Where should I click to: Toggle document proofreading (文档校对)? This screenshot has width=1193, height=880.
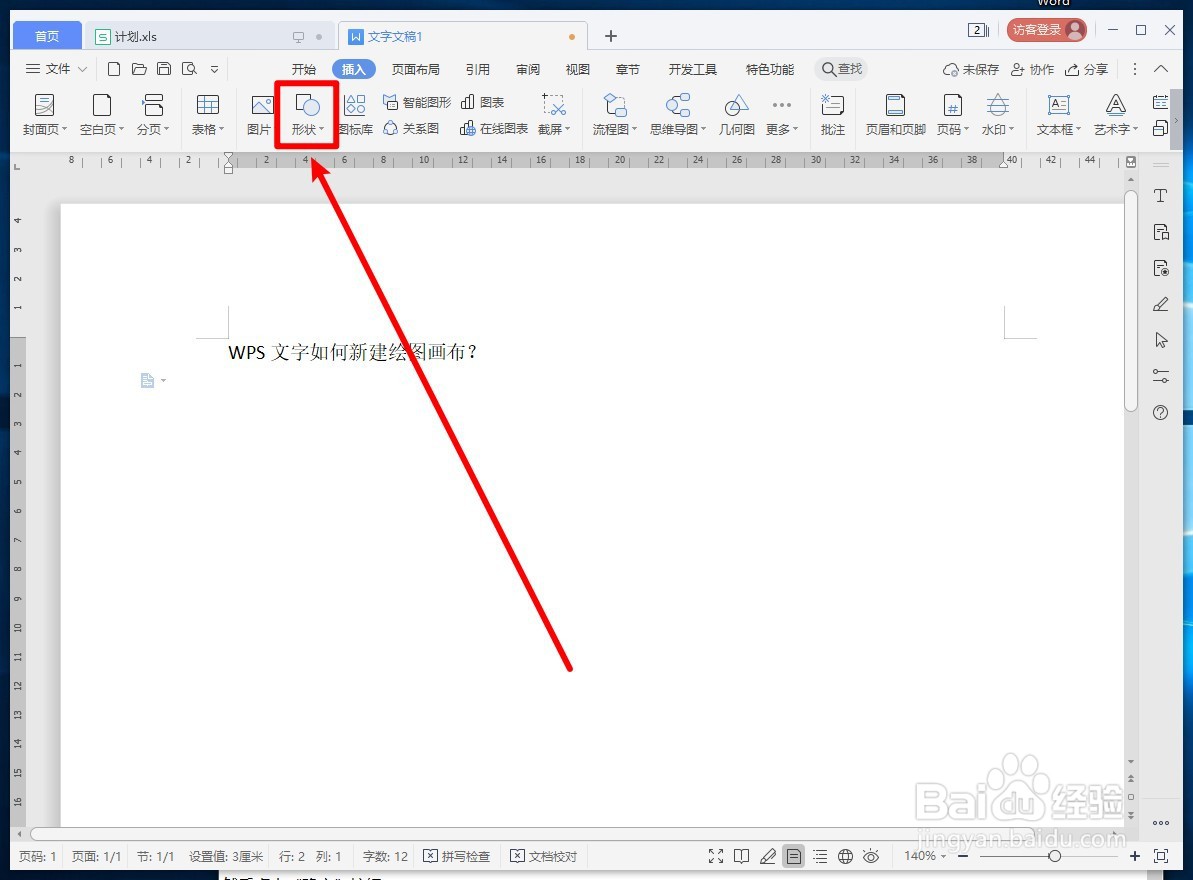[543, 856]
